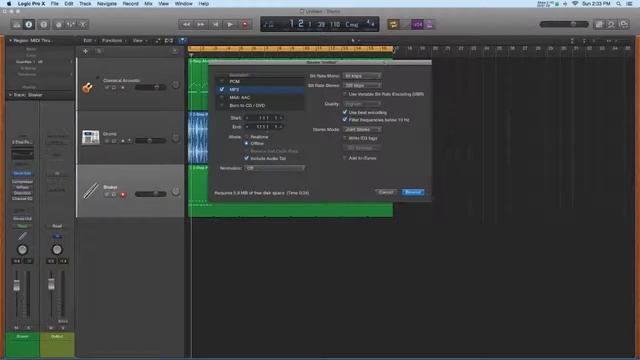Select Realtime bounce mode radio button
Image resolution: width=640 pixels, height=360 pixels.
coord(247,137)
